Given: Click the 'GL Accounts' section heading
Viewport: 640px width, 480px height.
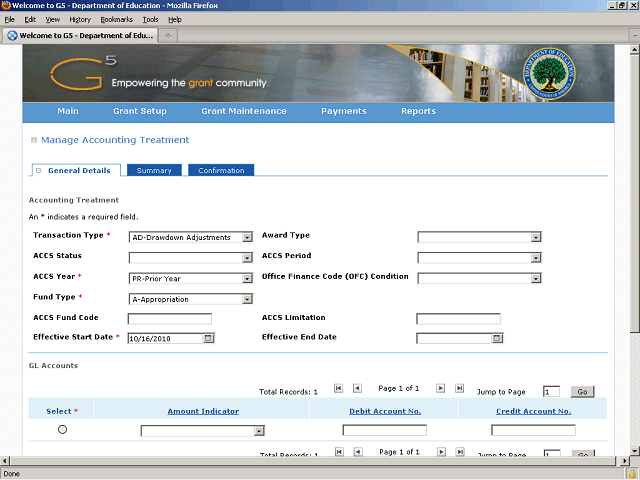Looking at the screenshot, I should [53, 366].
